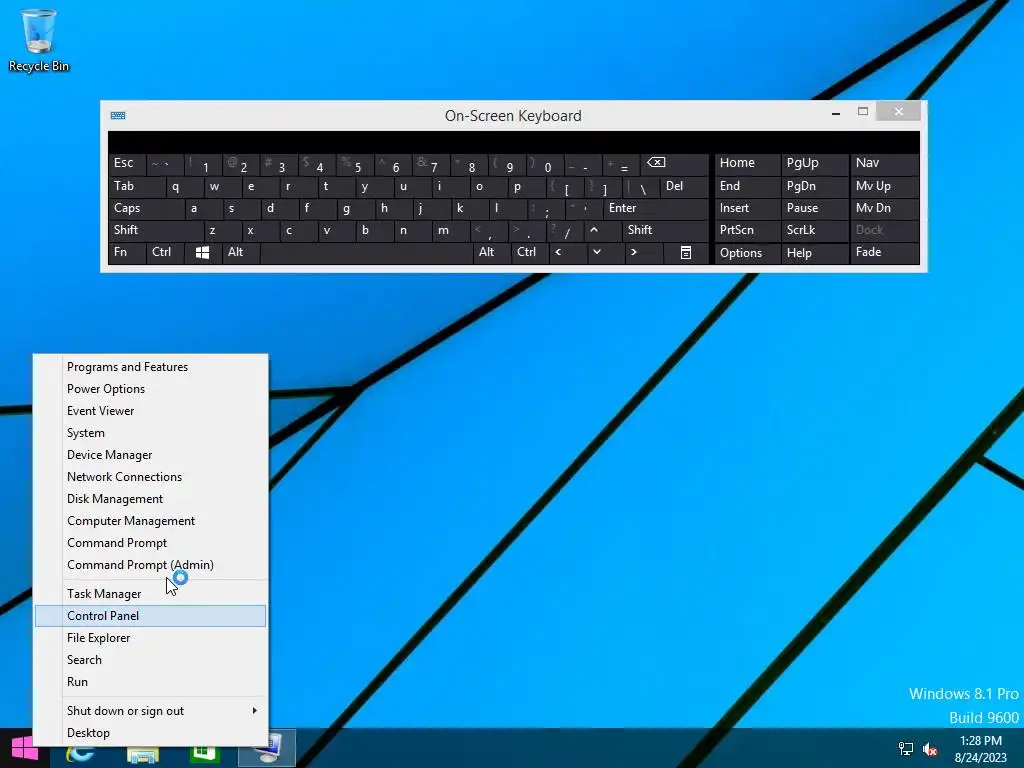Click the PrtScn key
Viewport: 1024px width, 768px height.
(x=748, y=230)
